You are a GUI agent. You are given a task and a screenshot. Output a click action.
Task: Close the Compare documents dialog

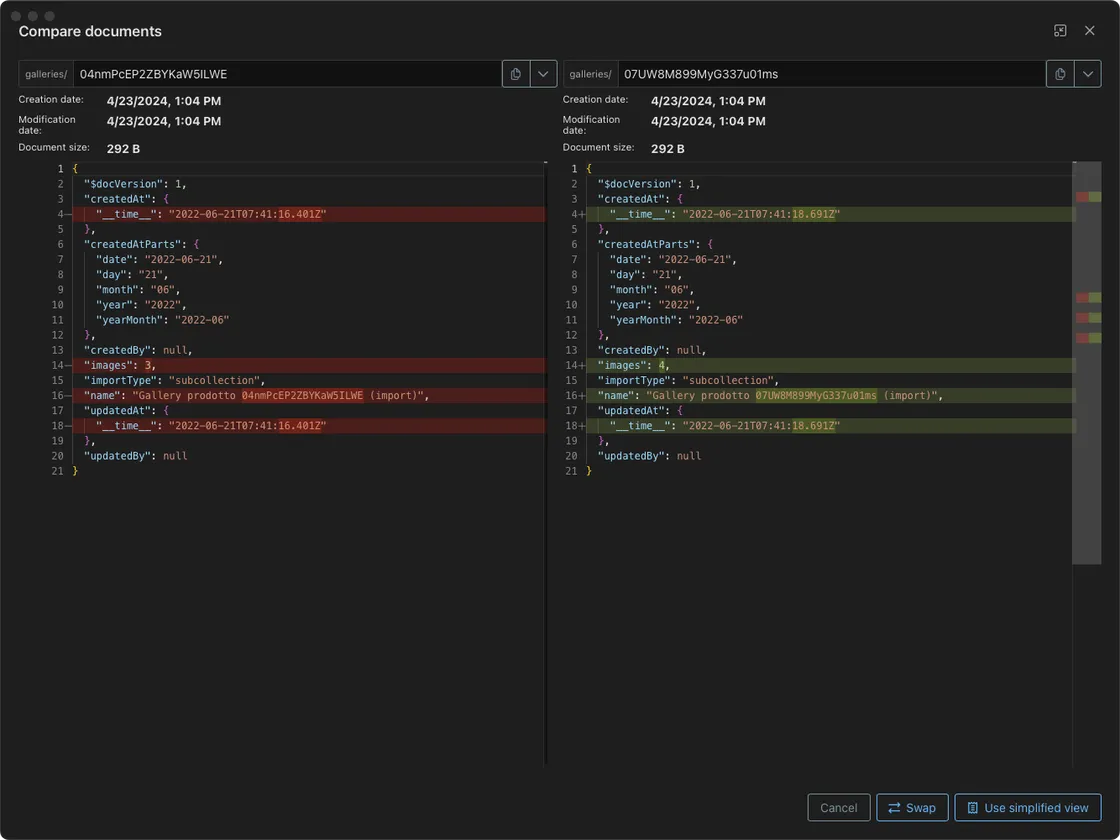coord(1089,31)
